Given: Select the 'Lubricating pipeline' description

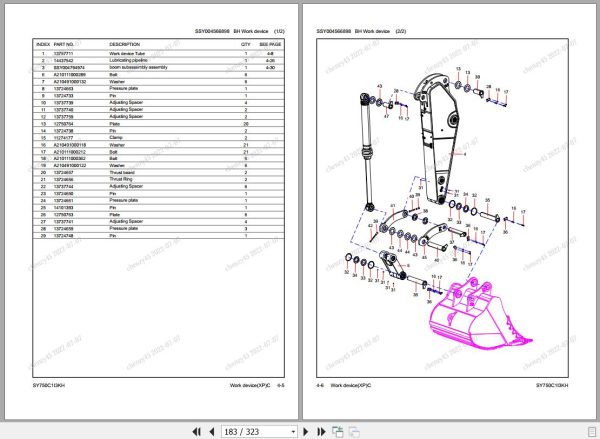Looking at the screenshot, I should (128, 60).
